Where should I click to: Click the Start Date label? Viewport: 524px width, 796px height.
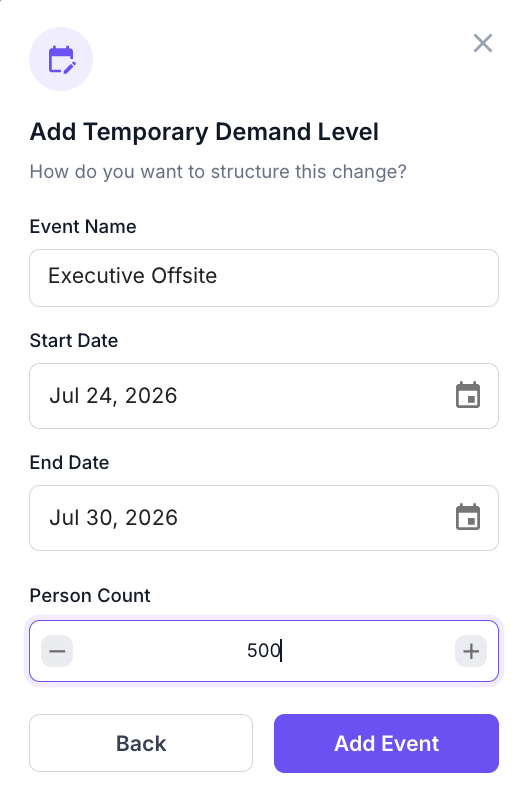tap(74, 340)
